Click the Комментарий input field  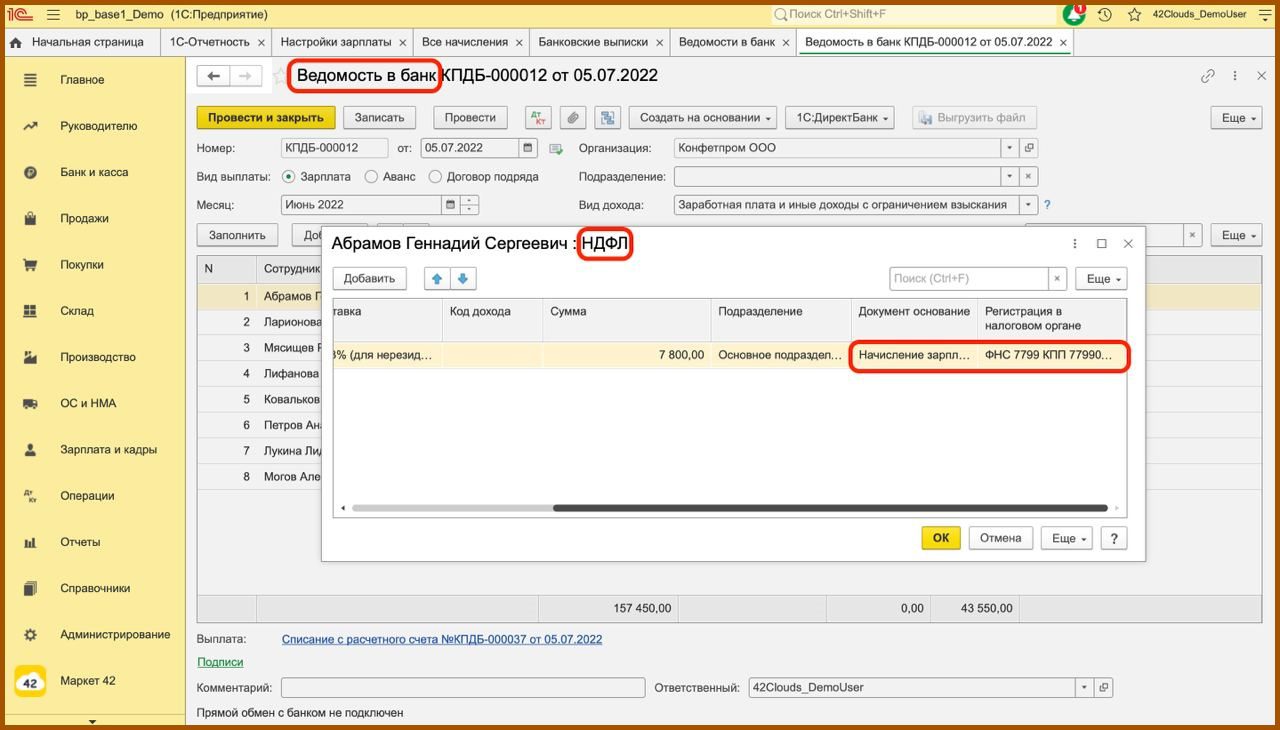tap(462, 688)
